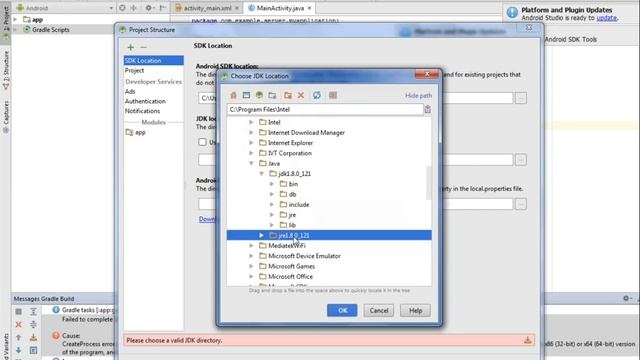Close the MainActivity.java tab
The width and height of the screenshot is (640, 360).
pos(309,8)
